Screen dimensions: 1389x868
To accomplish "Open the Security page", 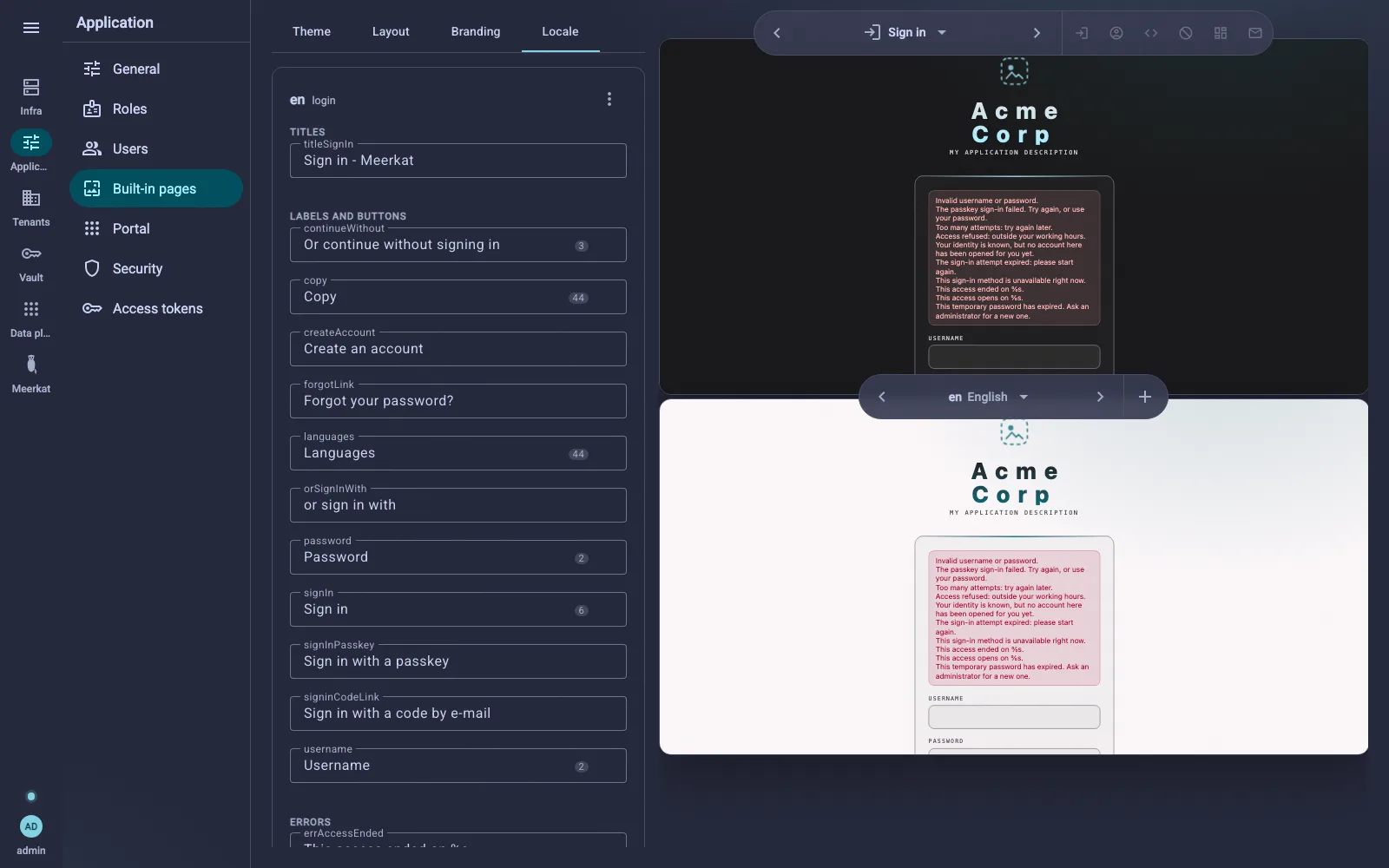I will point(156,268).
